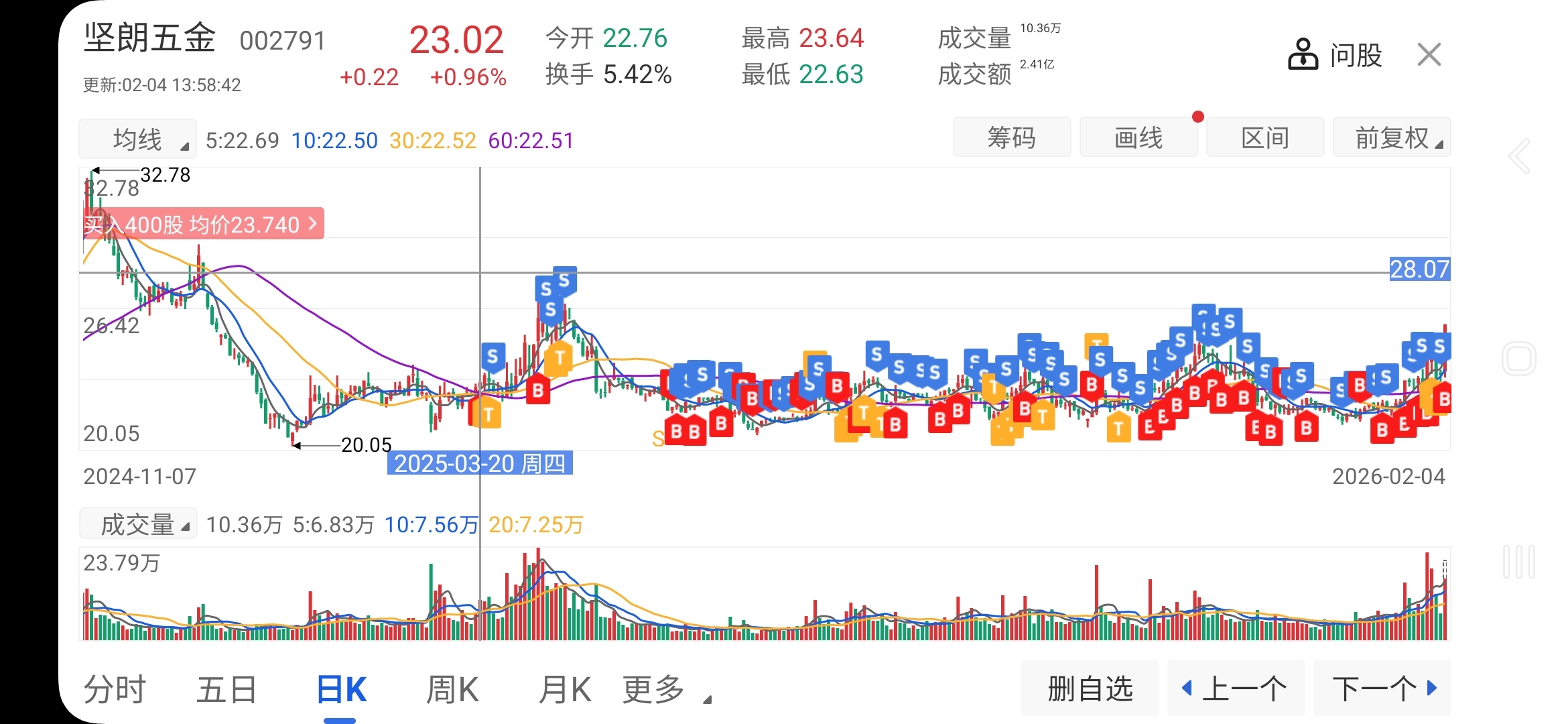Tap left arrow on 上一个 button
The width and height of the screenshot is (1568, 724).
1187,688
